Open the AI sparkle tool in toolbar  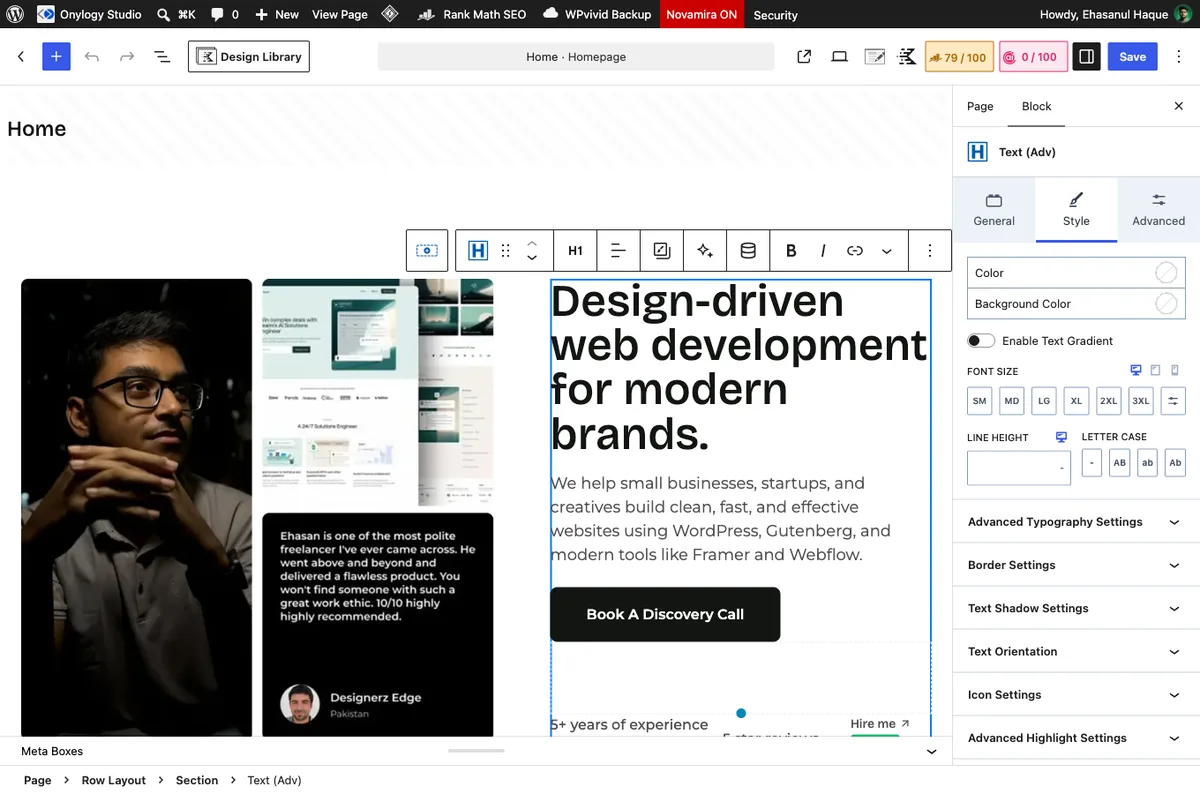pos(705,251)
